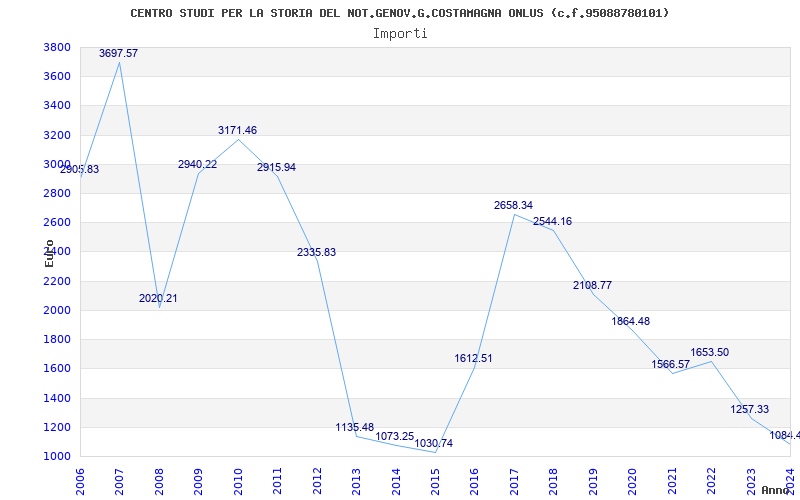
Task: Click the x-axis year 2008
Action: tap(159, 481)
